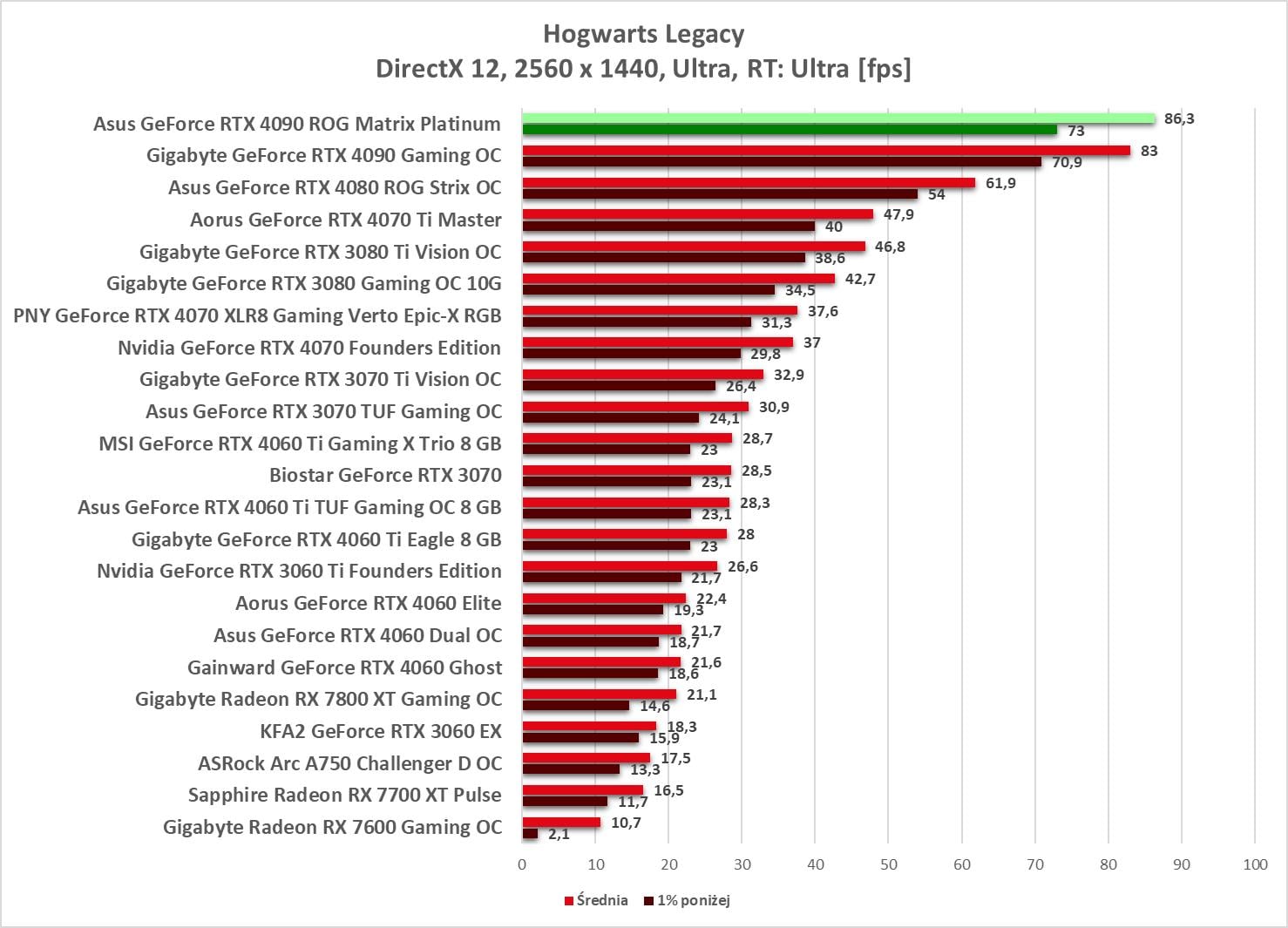Screen dimensions: 1288x928
Task: Select the light green 86,3 average bar
Action: click(838, 119)
